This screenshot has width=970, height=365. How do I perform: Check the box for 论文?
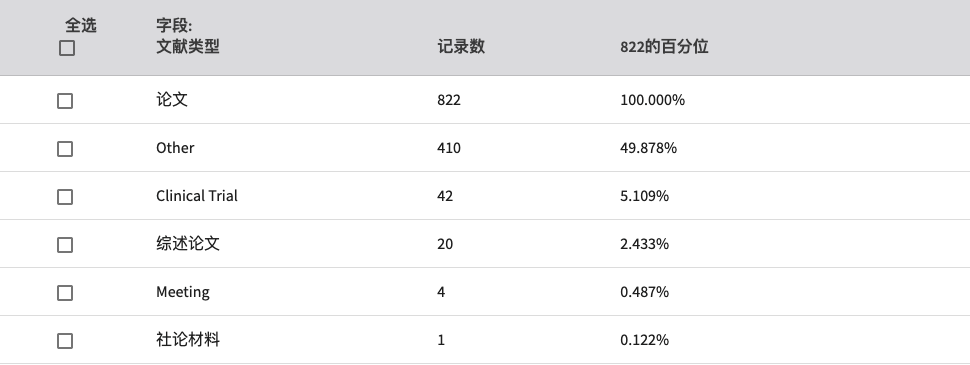click(x=65, y=101)
